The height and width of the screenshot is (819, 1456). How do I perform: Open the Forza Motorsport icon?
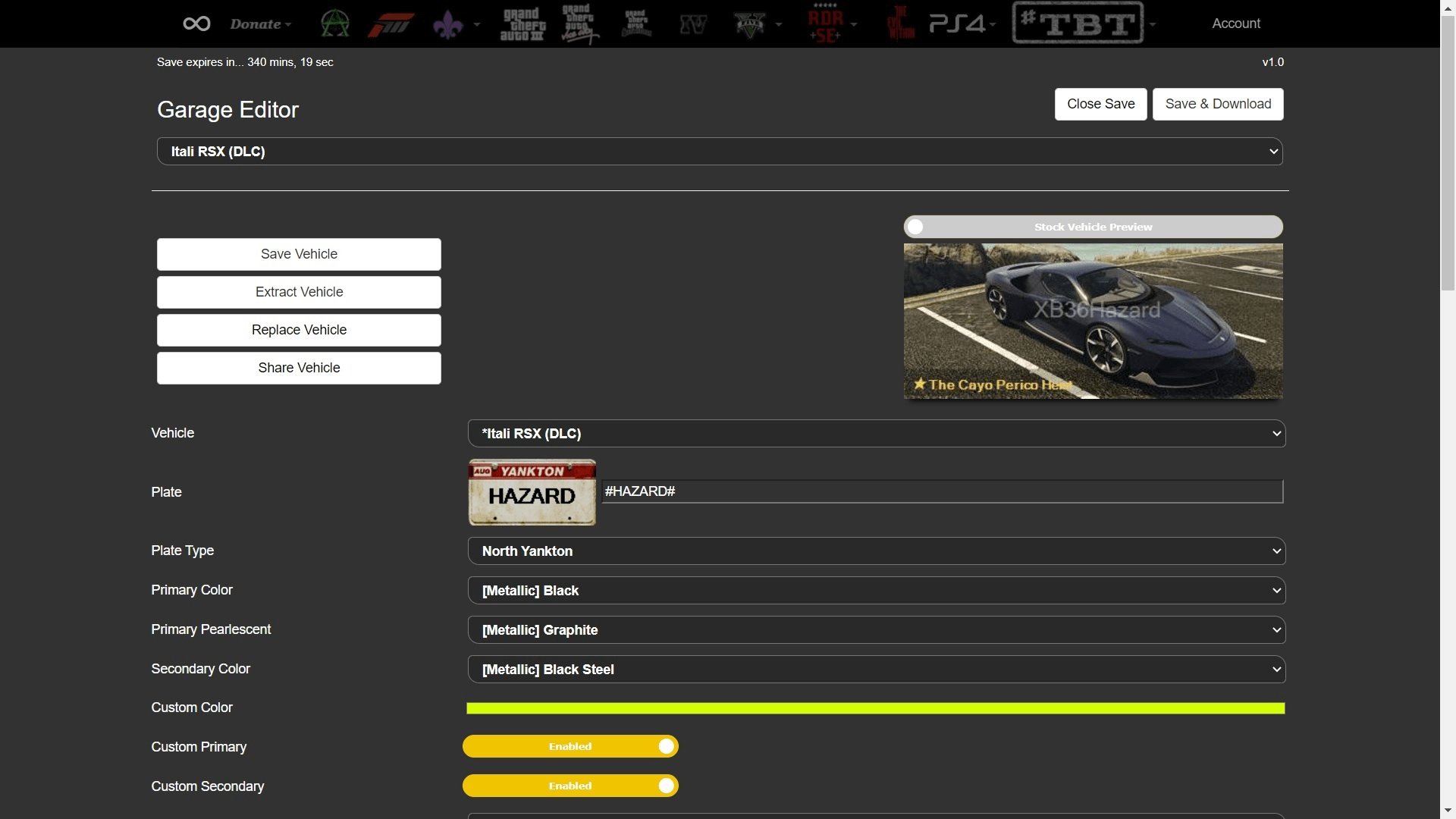point(391,24)
